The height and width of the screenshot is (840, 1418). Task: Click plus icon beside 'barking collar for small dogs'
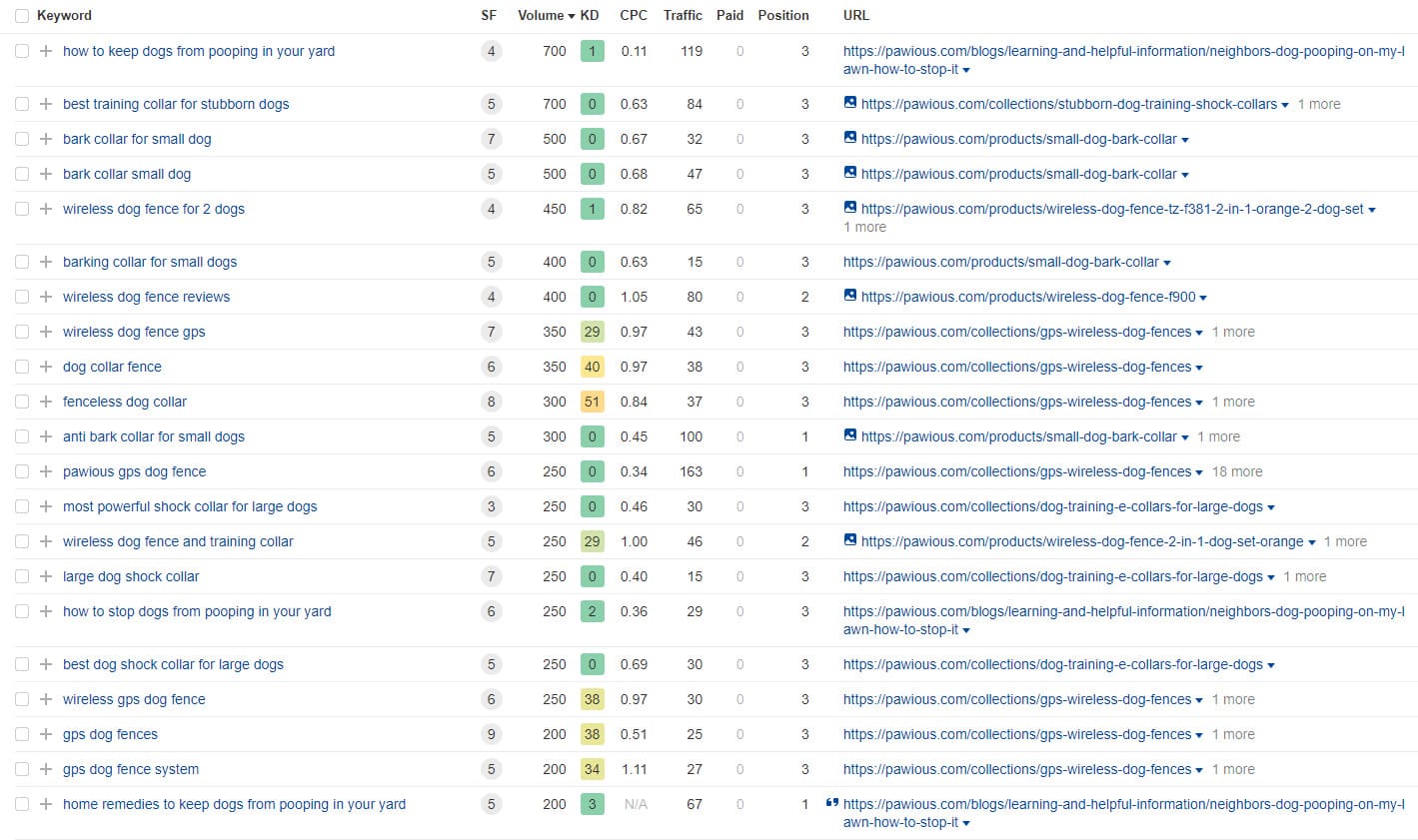pyautogui.click(x=46, y=262)
